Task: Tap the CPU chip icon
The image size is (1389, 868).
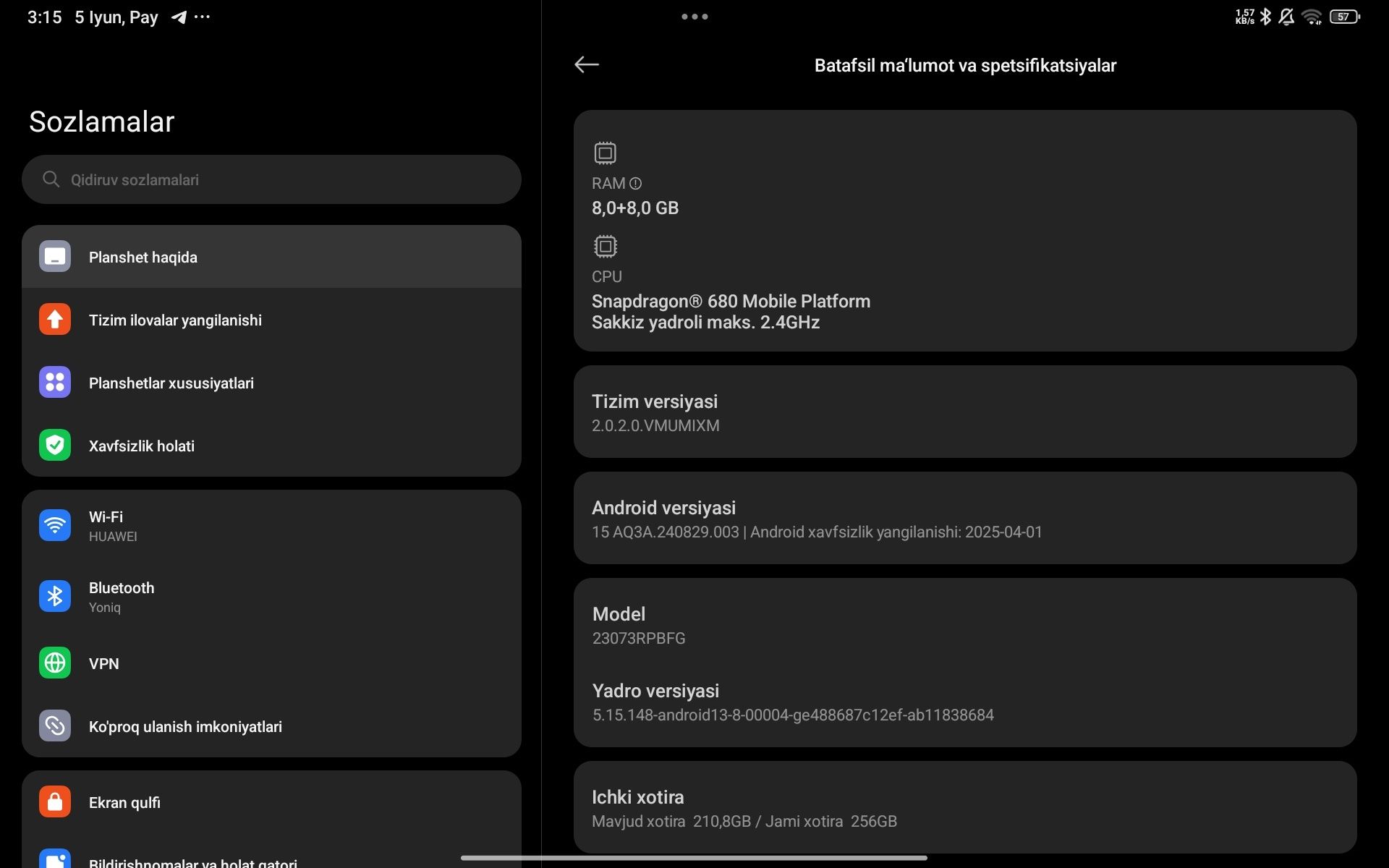Action: (x=605, y=247)
